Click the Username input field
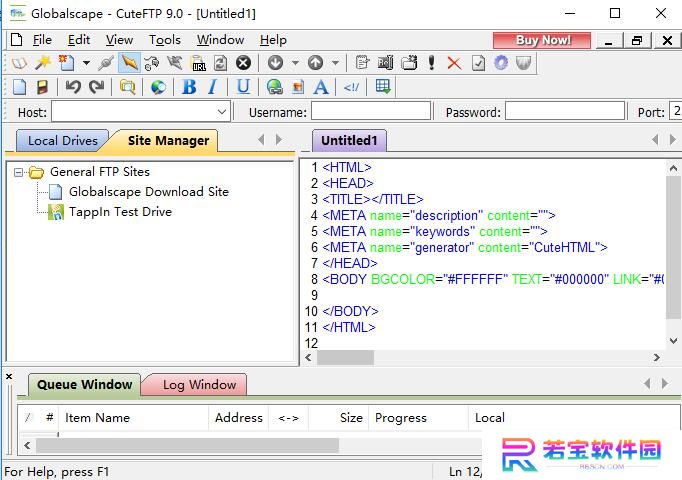Viewport: 682px width, 480px height. coord(371,111)
